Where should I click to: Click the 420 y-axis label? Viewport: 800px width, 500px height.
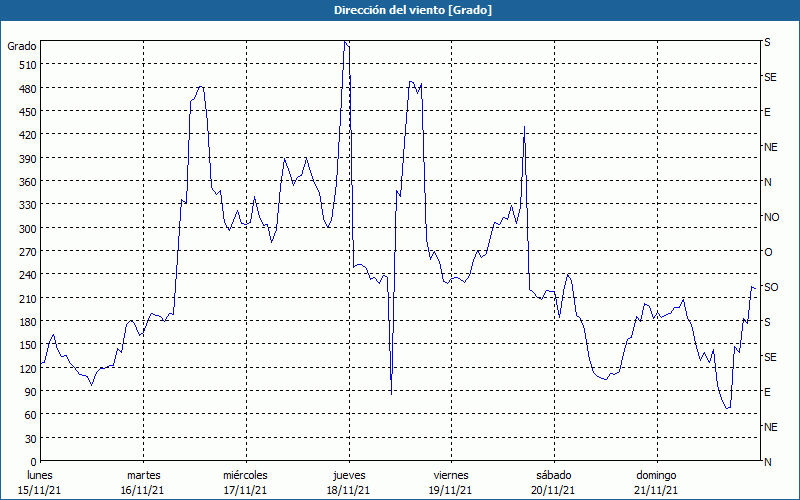[28, 135]
